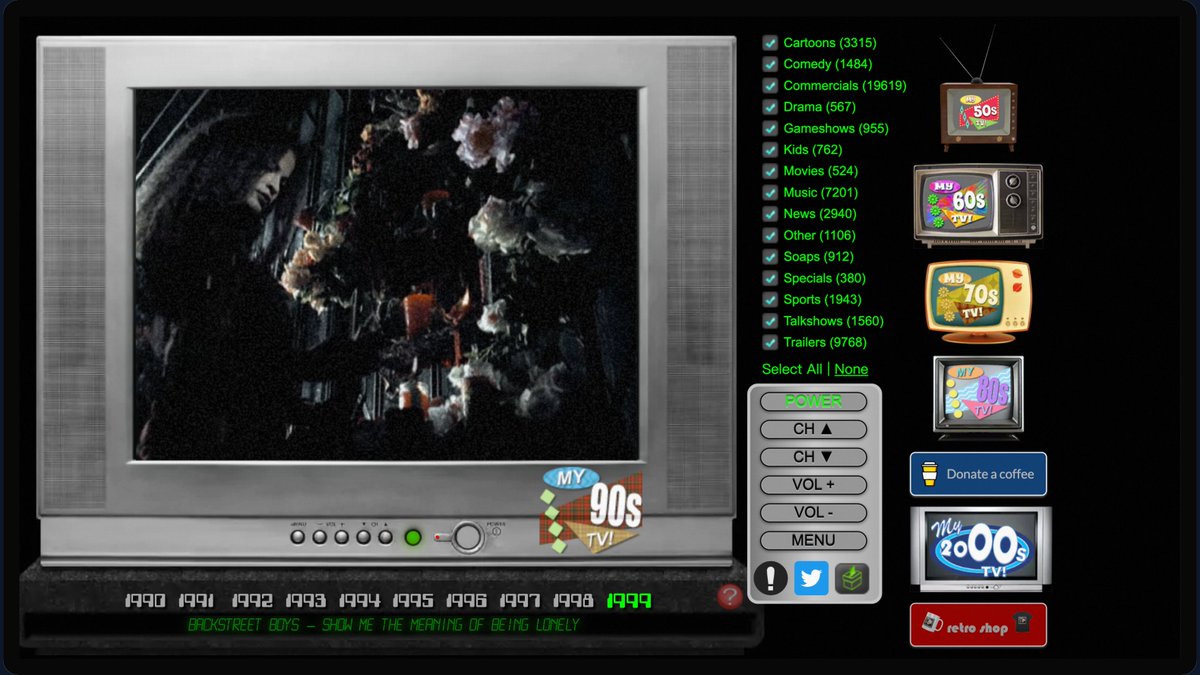This screenshot has height=675, width=1200.
Task: Click the TV's volume plus front button
Action: tap(342, 537)
